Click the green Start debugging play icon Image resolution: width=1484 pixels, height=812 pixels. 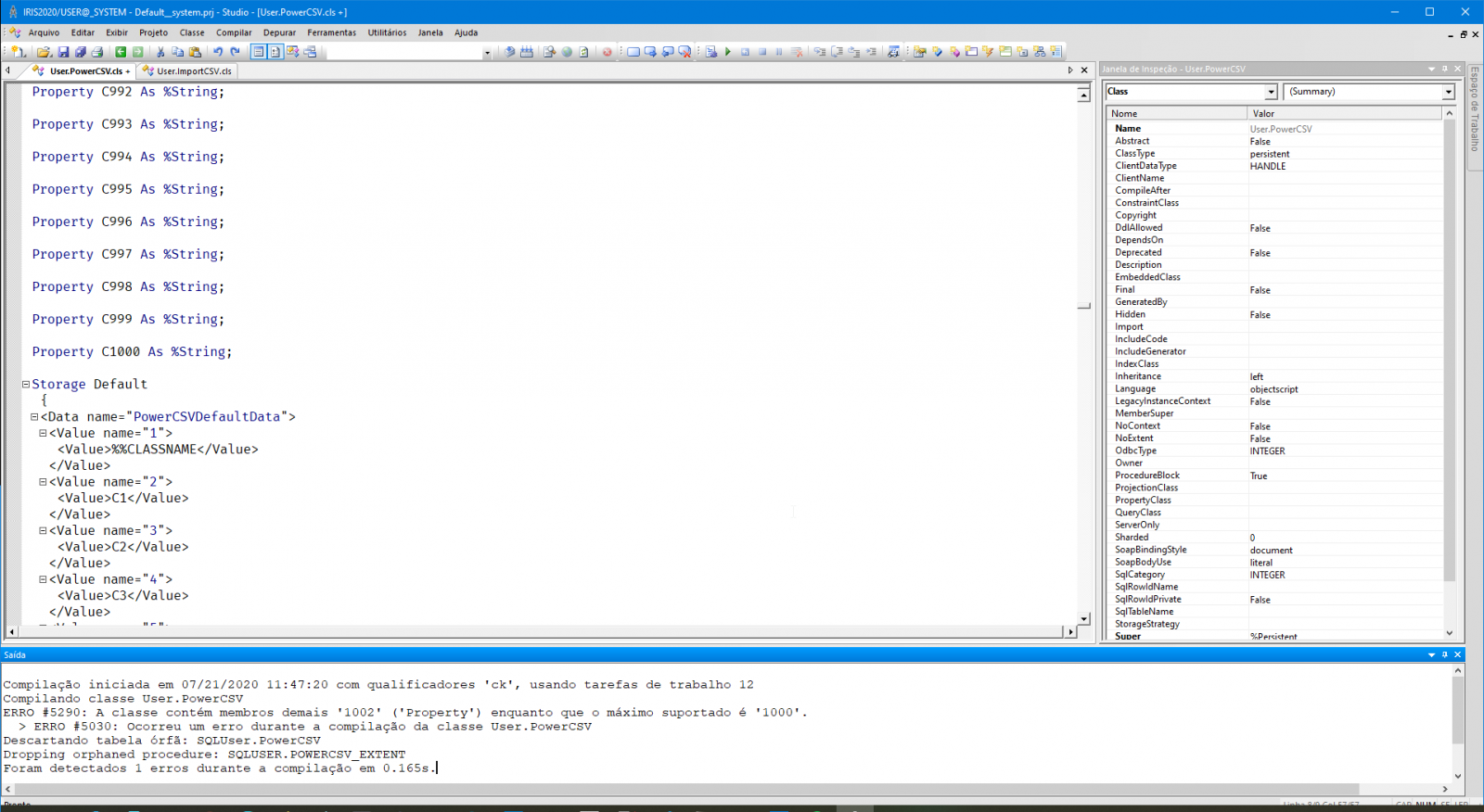click(728, 52)
